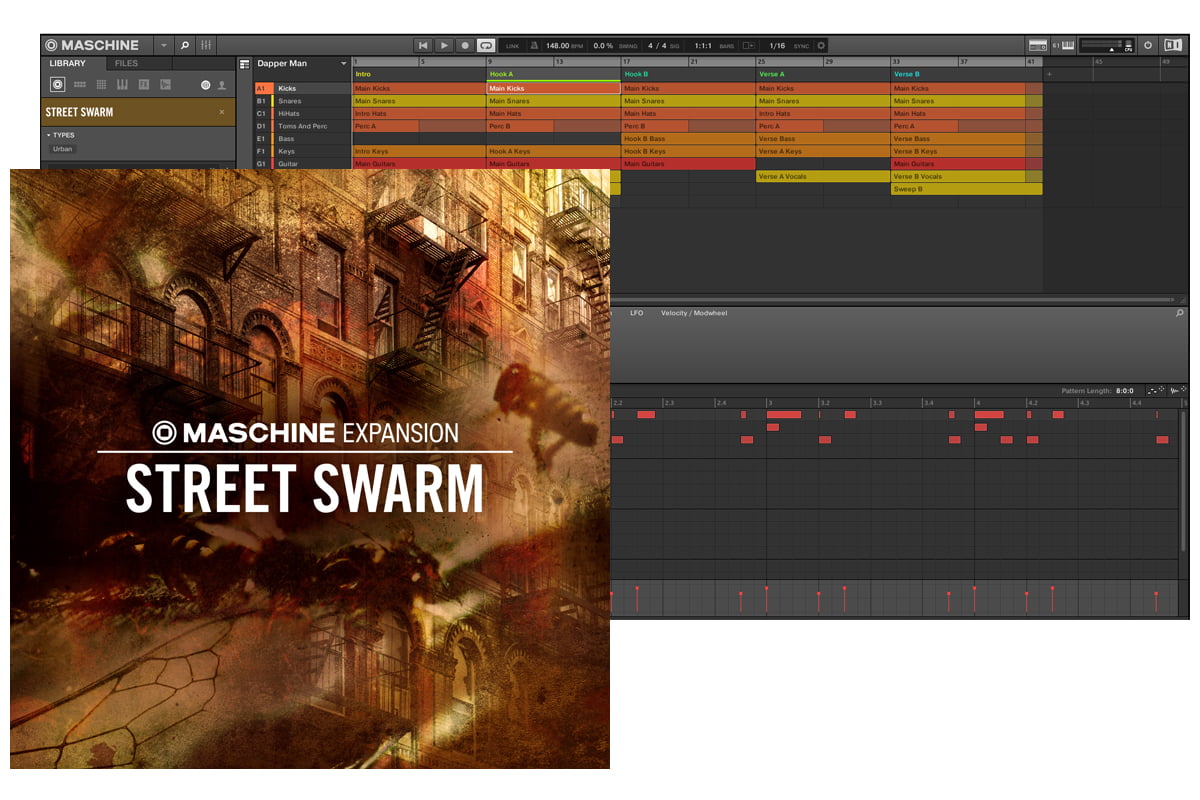Select the Hook B scene header
1200x800 pixels.
click(x=688, y=74)
